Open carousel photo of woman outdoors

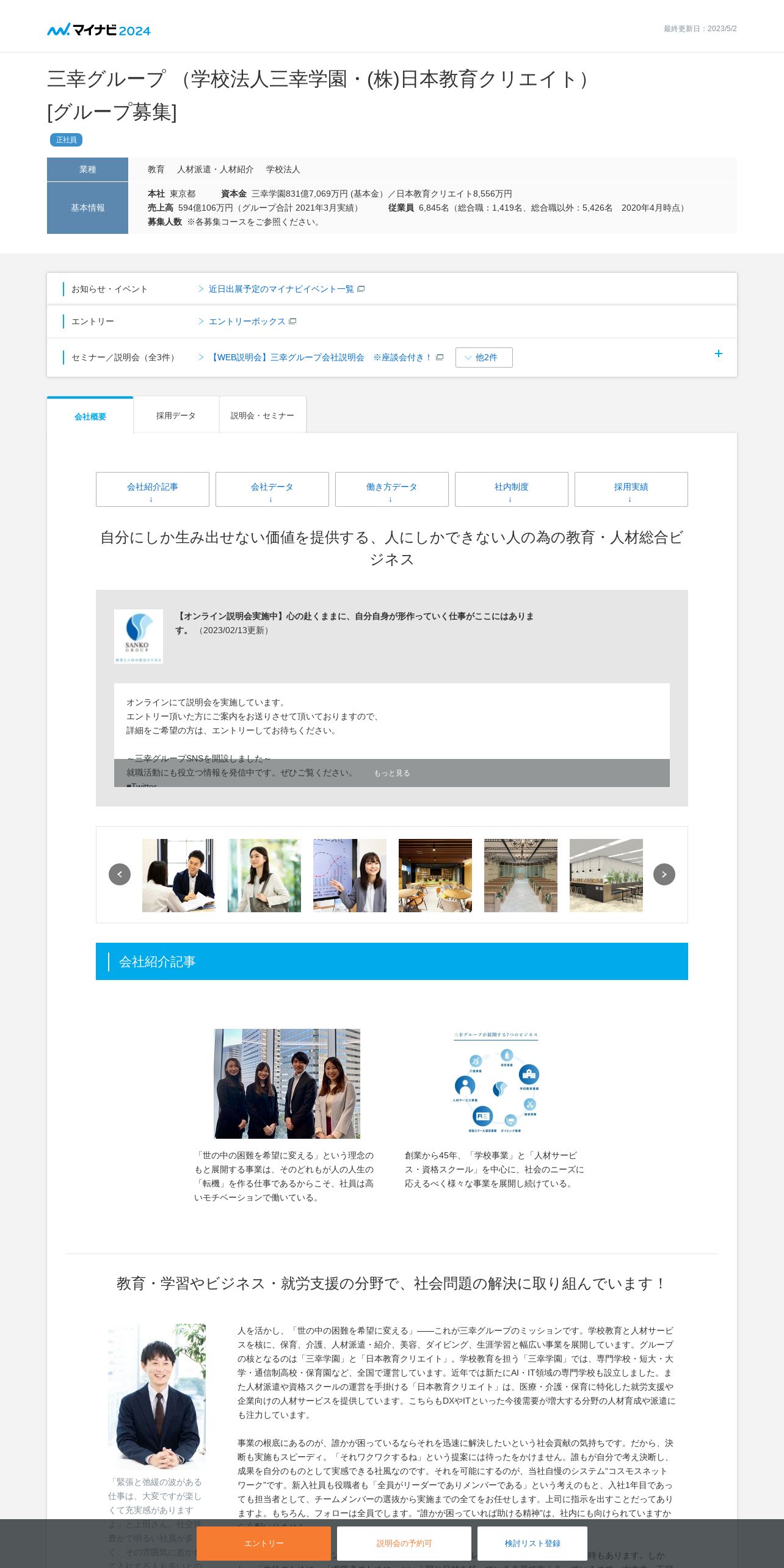coord(264,876)
